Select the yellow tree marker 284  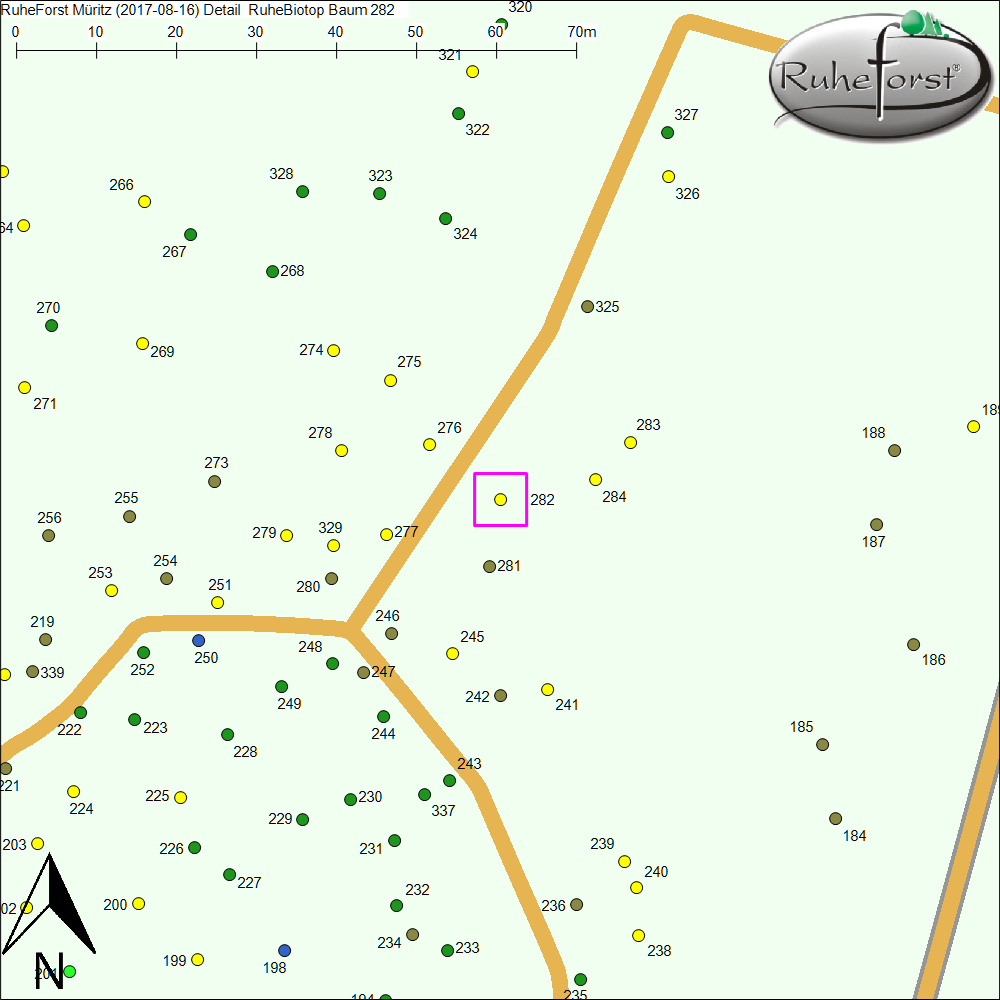595,479
